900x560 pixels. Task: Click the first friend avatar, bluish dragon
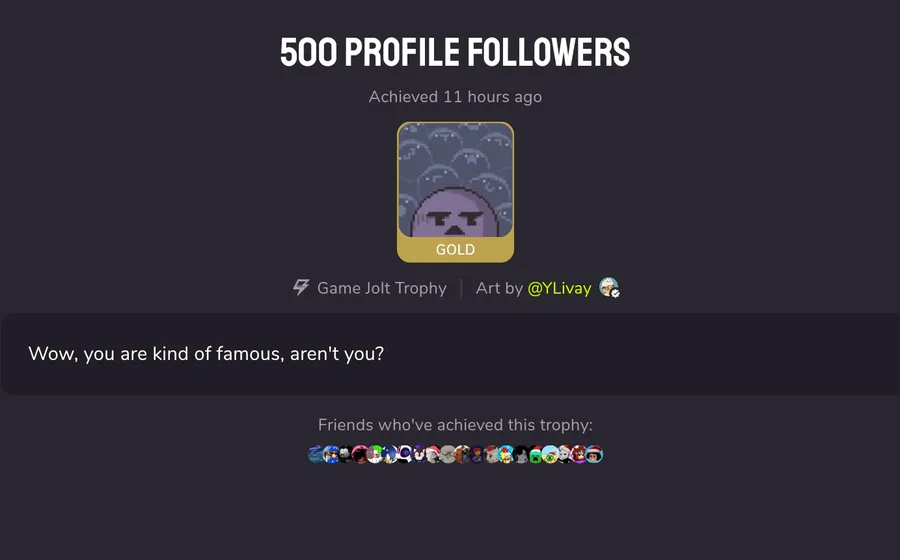(x=316, y=454)
